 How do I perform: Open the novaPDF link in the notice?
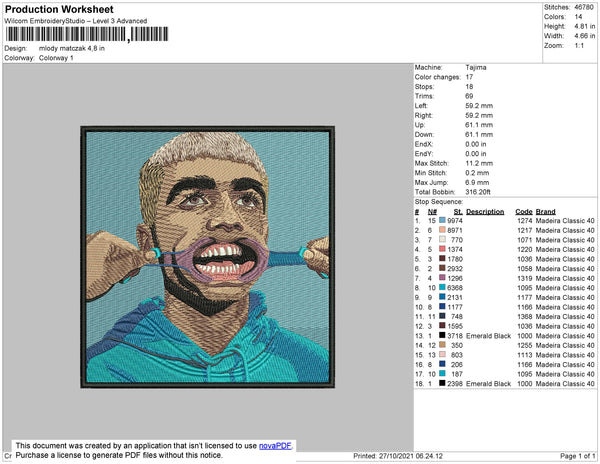(x=275, y=446)
